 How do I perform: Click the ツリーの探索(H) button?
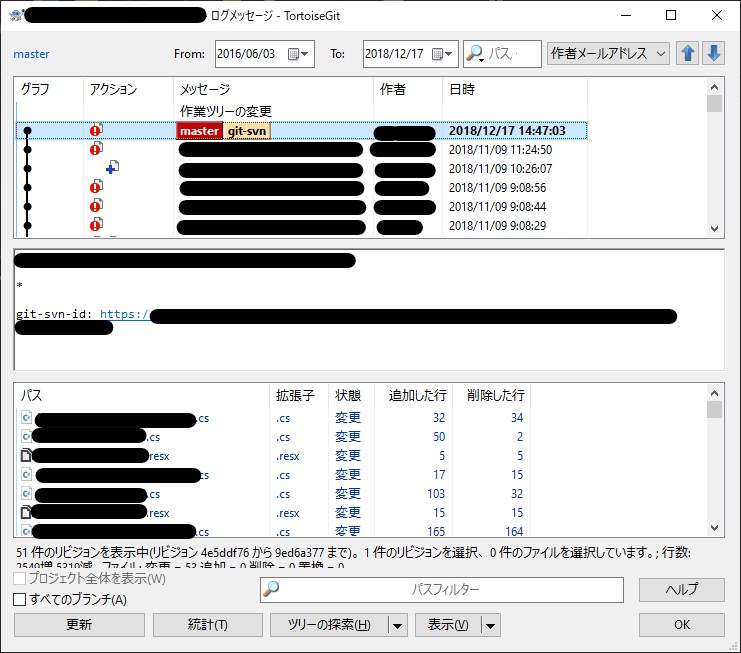(x=329, y=625)
